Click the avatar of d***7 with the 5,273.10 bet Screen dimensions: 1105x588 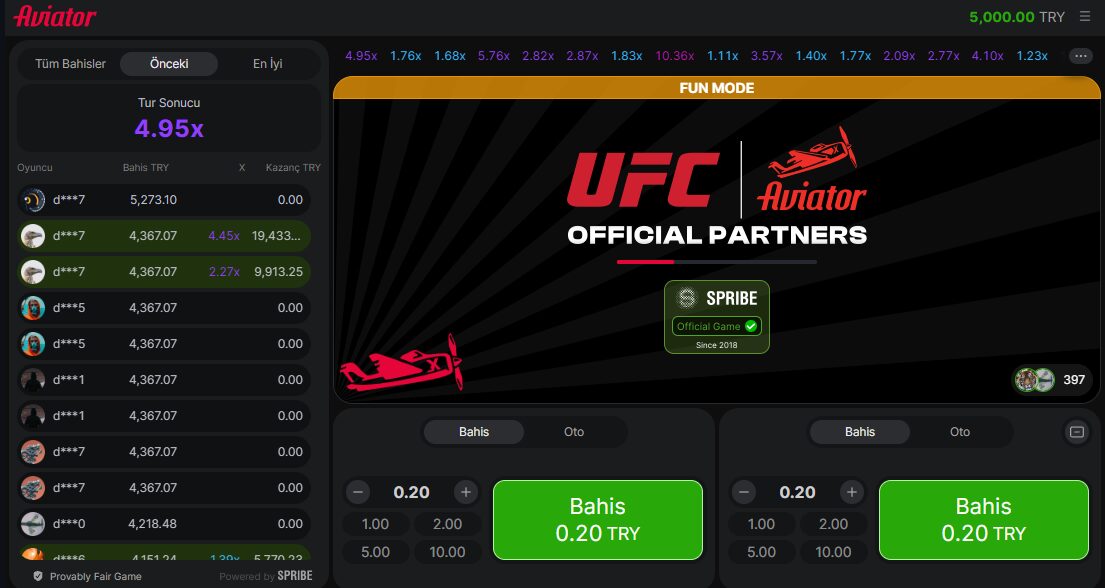[x=32, y=200]
